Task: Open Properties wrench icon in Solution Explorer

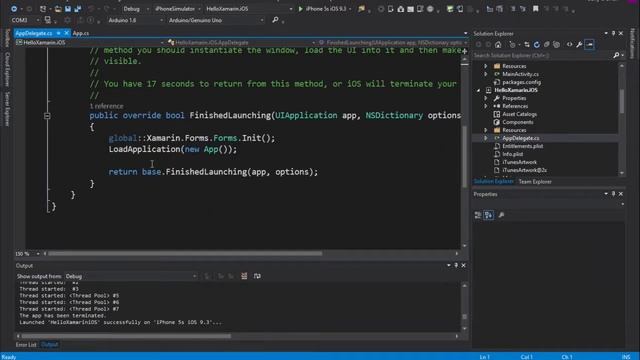Action: click(x=579, y=44)
